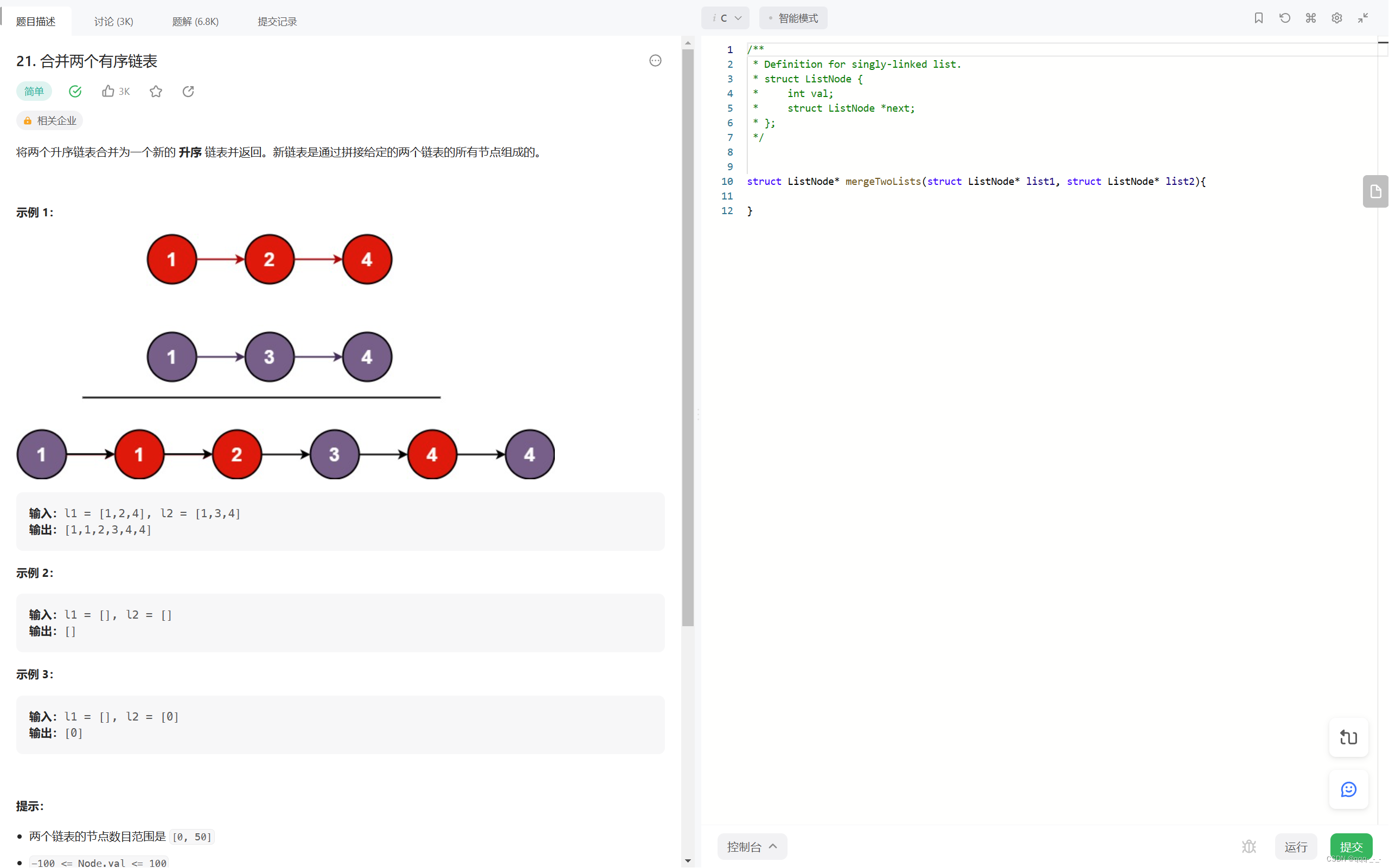Run the code with 运行 button
1389x868 pixels.
click(1296, 847)
